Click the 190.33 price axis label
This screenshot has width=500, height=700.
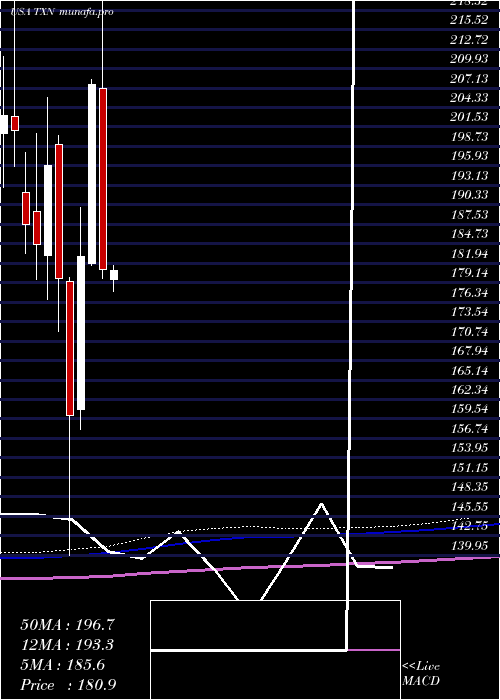(469, 195)
